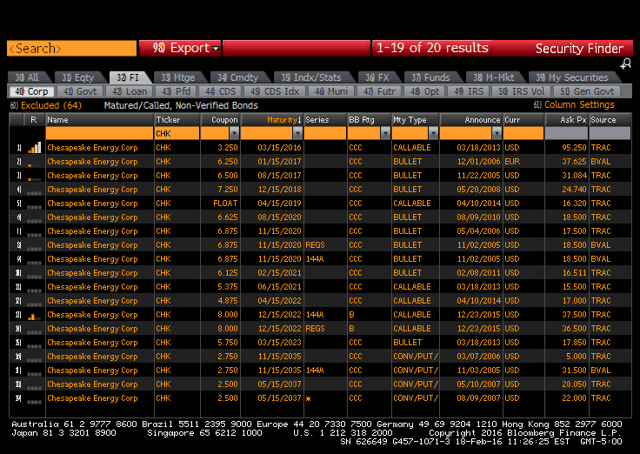This screenshot has width=640, height=454.
Task: Click the Curr filter input field
Action: point(523,133)
